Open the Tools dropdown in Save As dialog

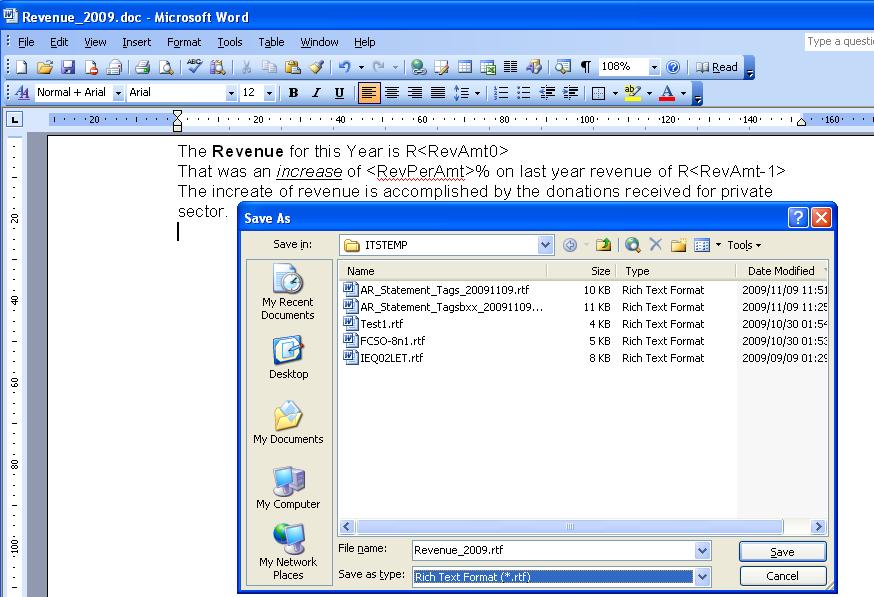pyautogui.click(x=742, y=244)
